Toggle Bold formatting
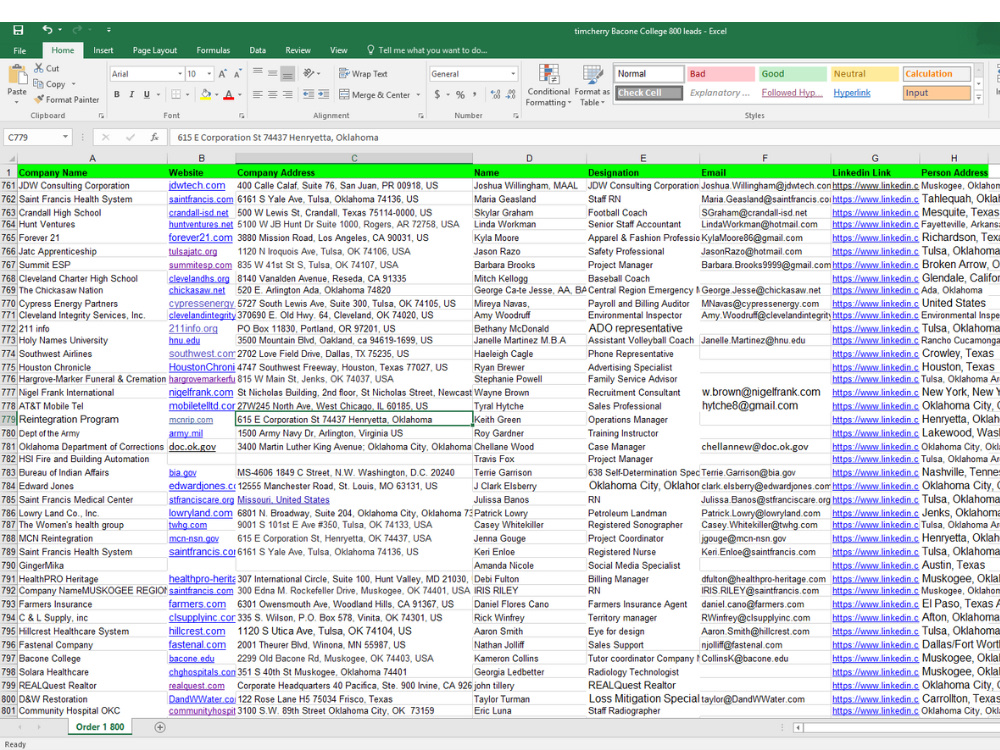 click(117, 94)
